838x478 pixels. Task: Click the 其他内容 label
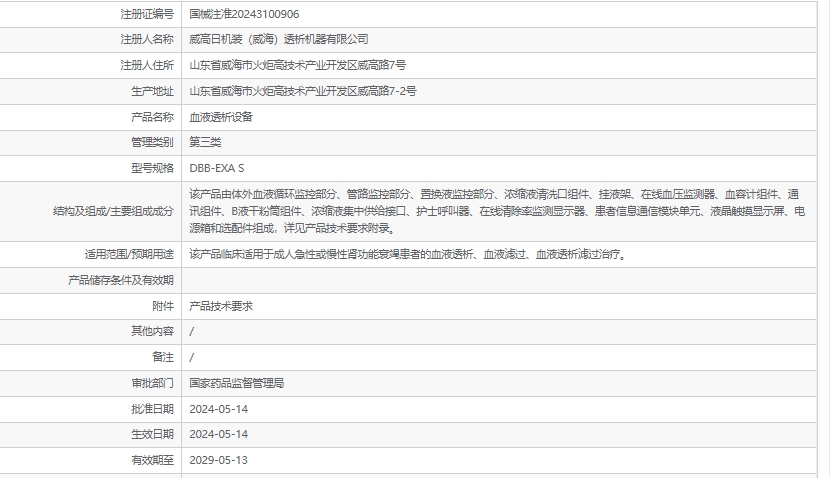point(152,331)
